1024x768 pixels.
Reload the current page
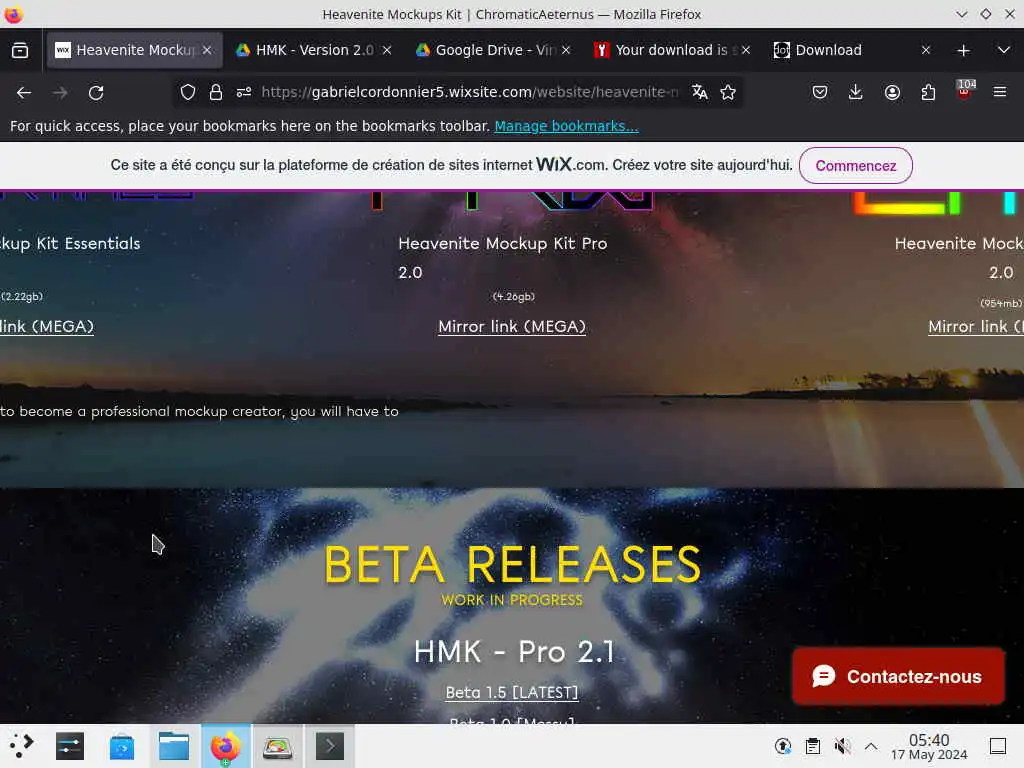click(96, 93)
